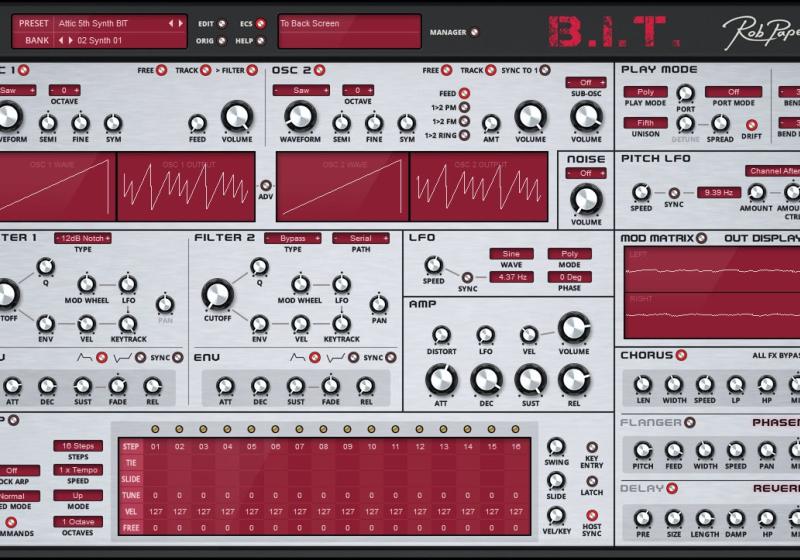Enable SYNC TO 1 on OSC 2
The image size is (800, 560).
coord(545,70)
